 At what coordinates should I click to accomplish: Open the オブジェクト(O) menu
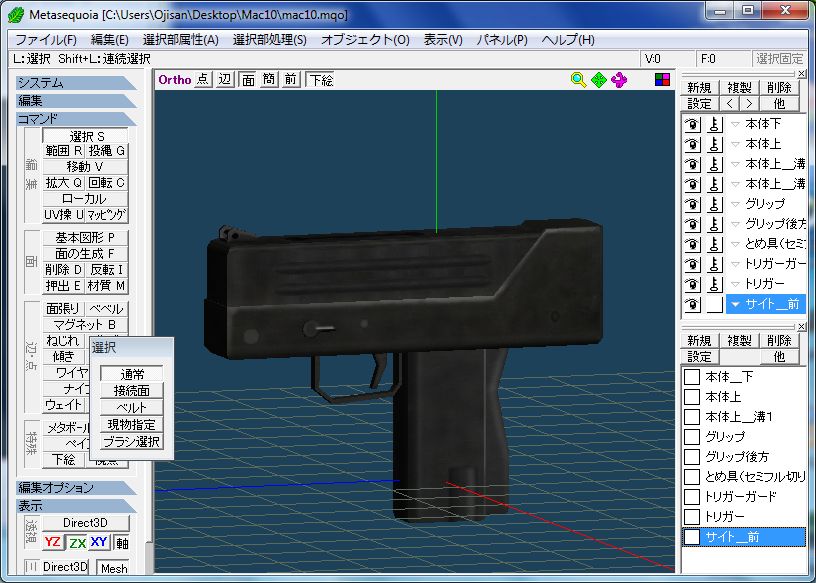365,40
